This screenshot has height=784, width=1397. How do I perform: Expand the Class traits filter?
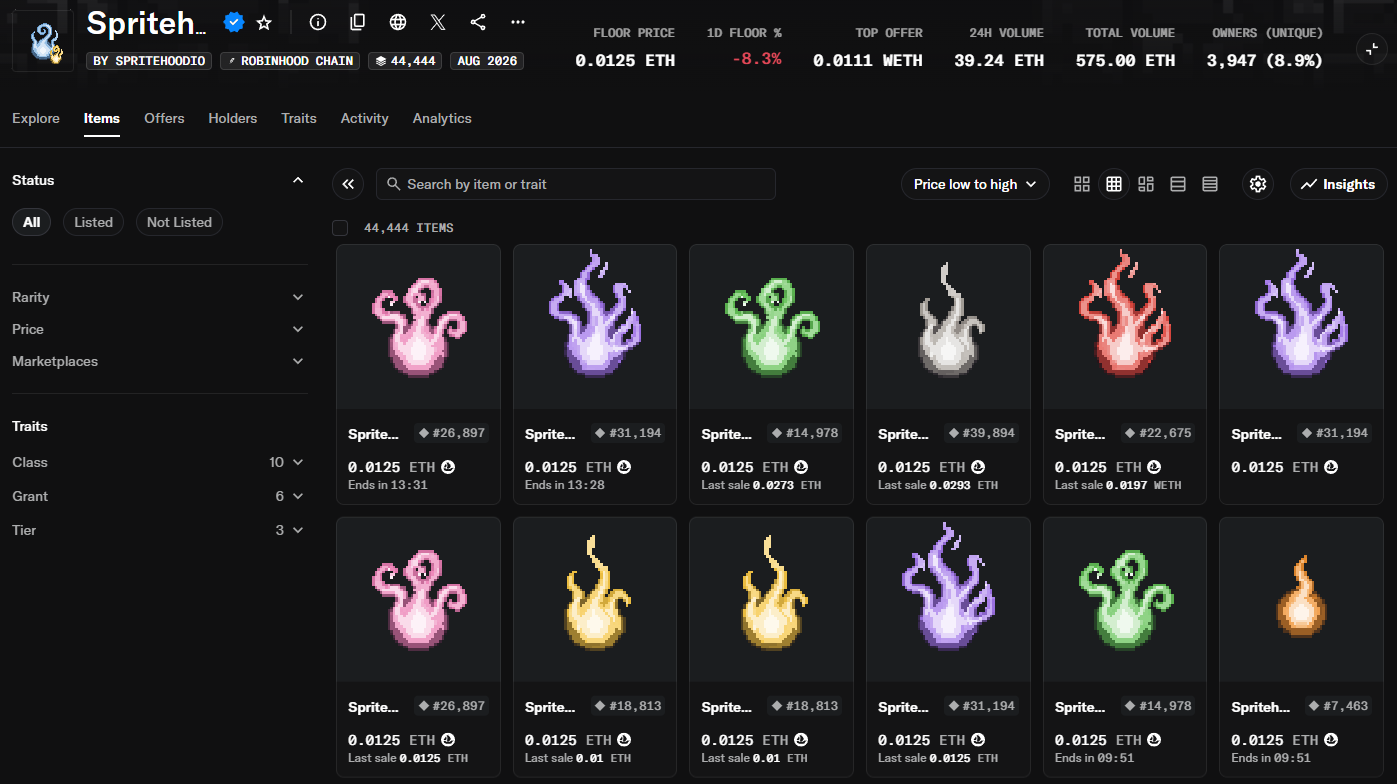[157, 462]
